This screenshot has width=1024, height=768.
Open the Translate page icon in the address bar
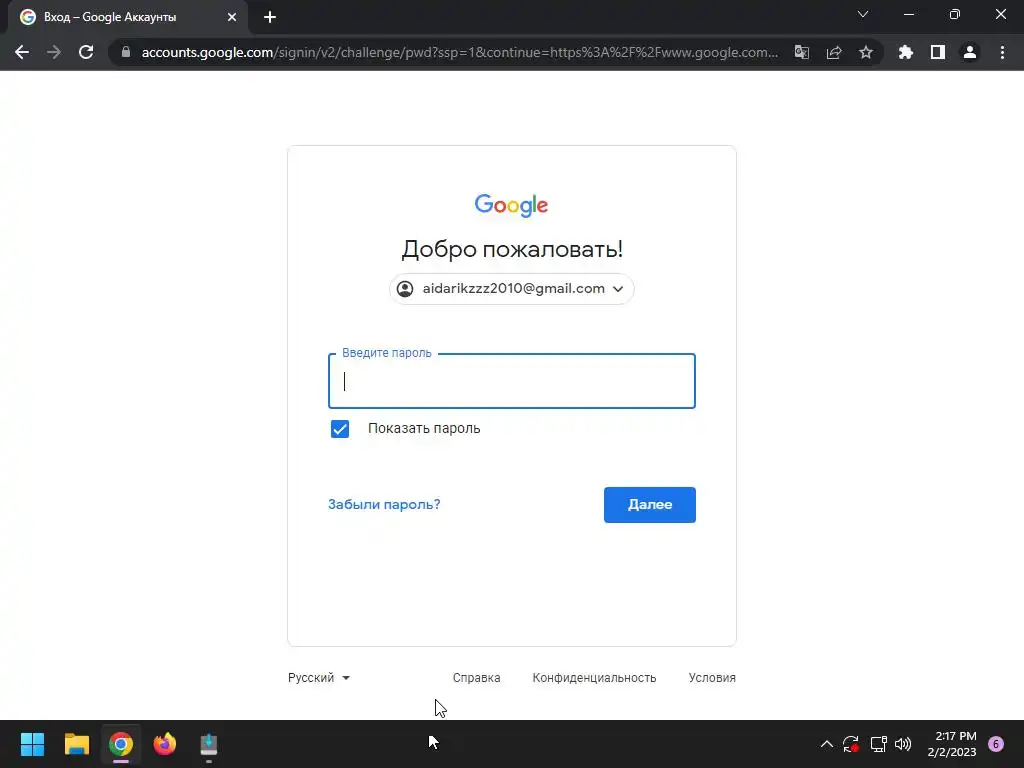click(x=801, y=52)
